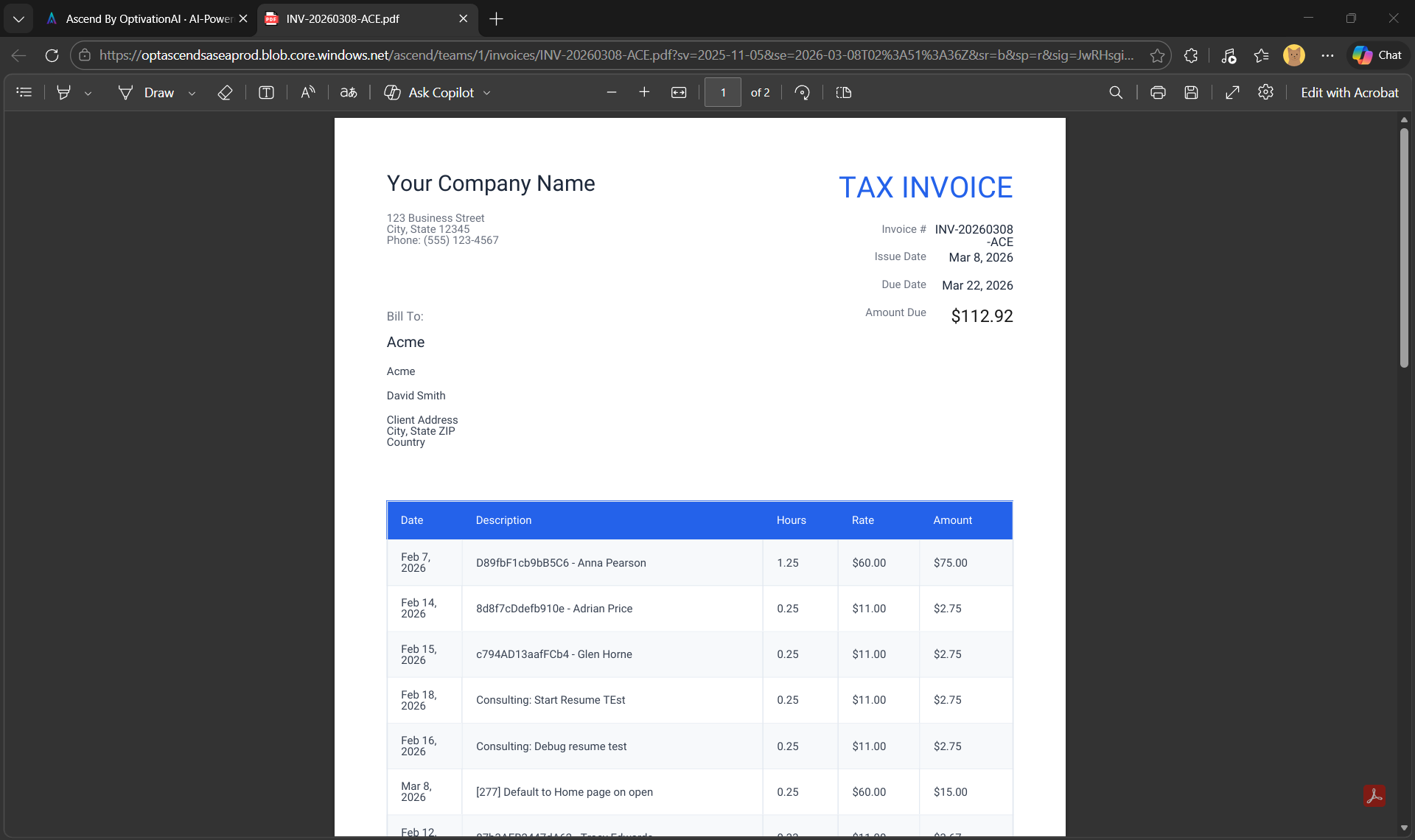This screenshot has height=840, width=1415.
Task: Open the Ask Copilot dropdown
Action: [487, 92]
